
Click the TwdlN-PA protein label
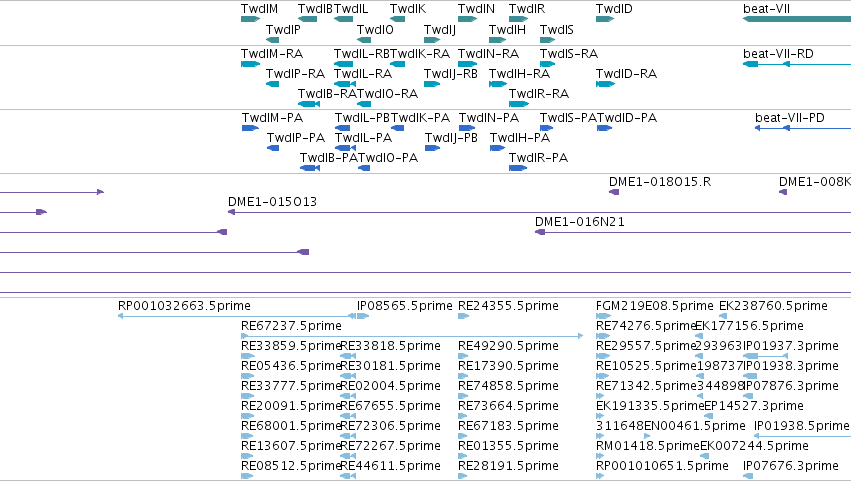489,118
